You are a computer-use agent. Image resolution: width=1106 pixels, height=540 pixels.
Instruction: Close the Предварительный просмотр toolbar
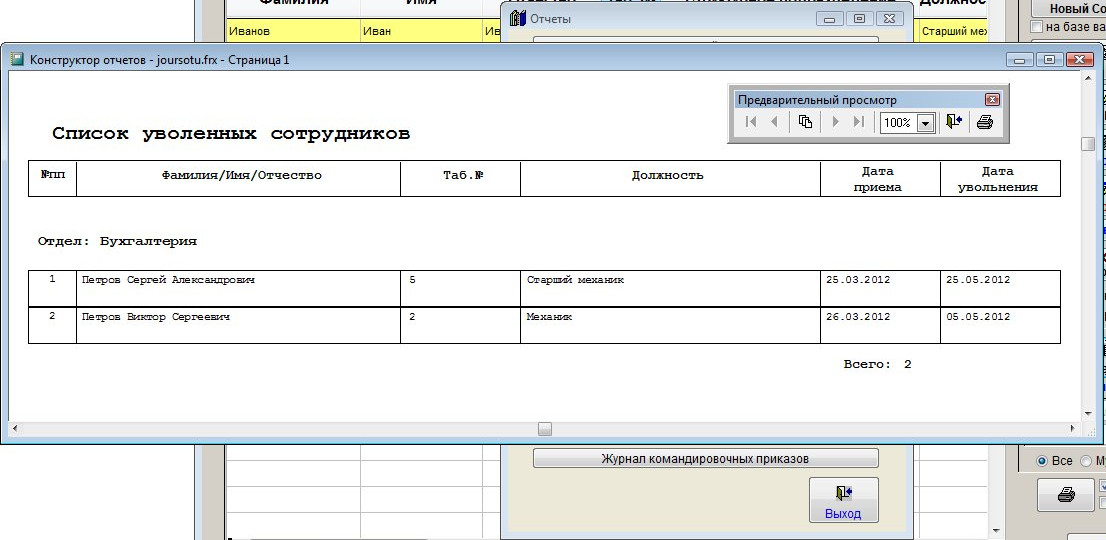click(992, 100)
